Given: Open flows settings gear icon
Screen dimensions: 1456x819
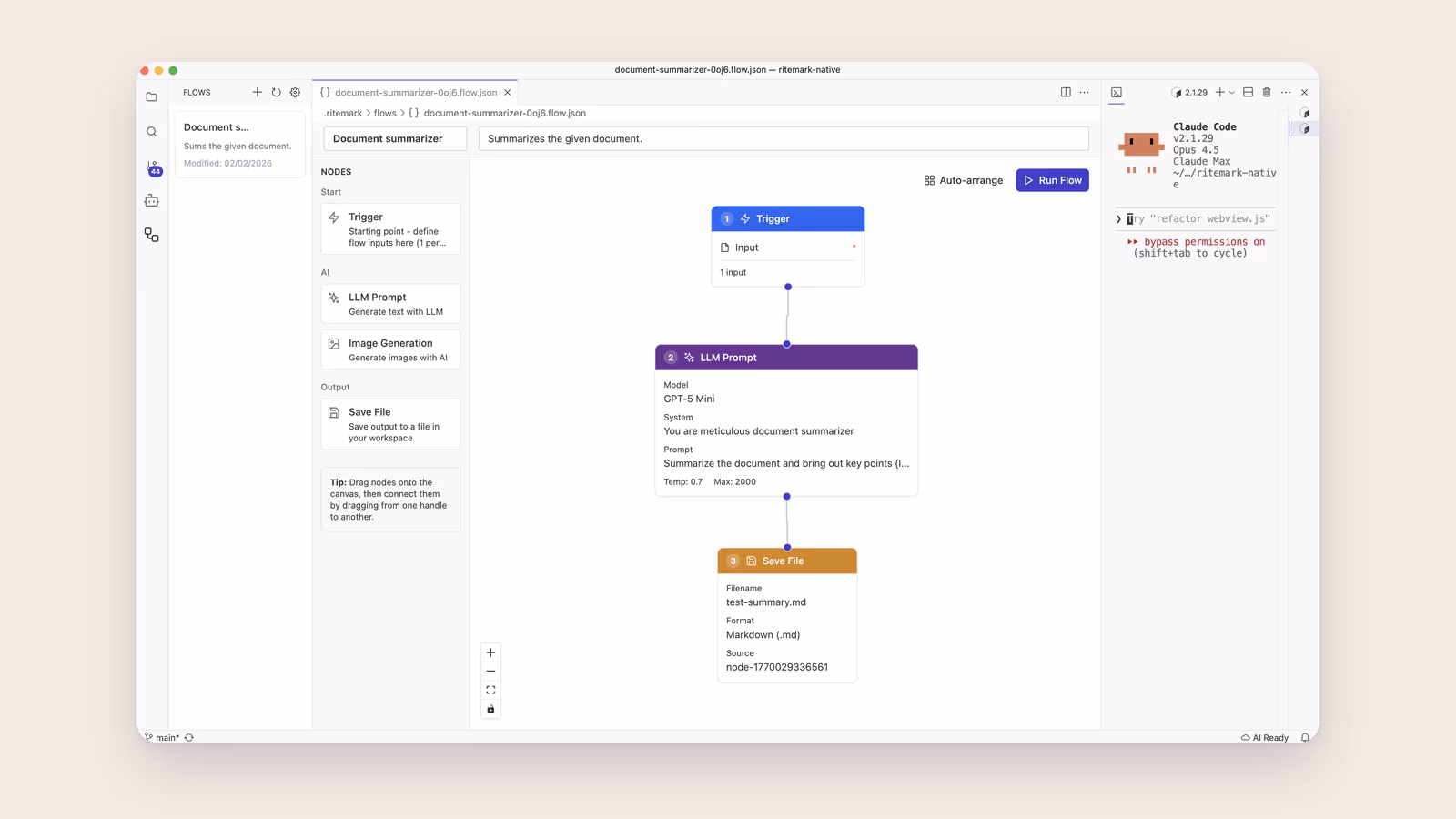Looking at the screenshot, I should pos(295,92).
